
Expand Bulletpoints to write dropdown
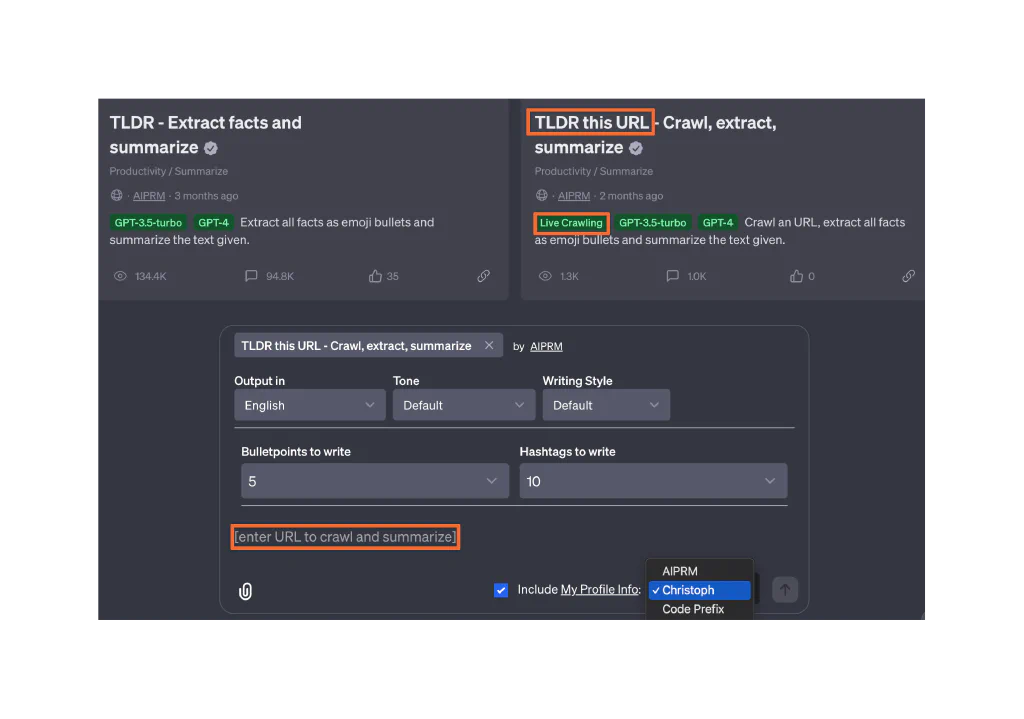pyautogui.click(x=373, y=481)
